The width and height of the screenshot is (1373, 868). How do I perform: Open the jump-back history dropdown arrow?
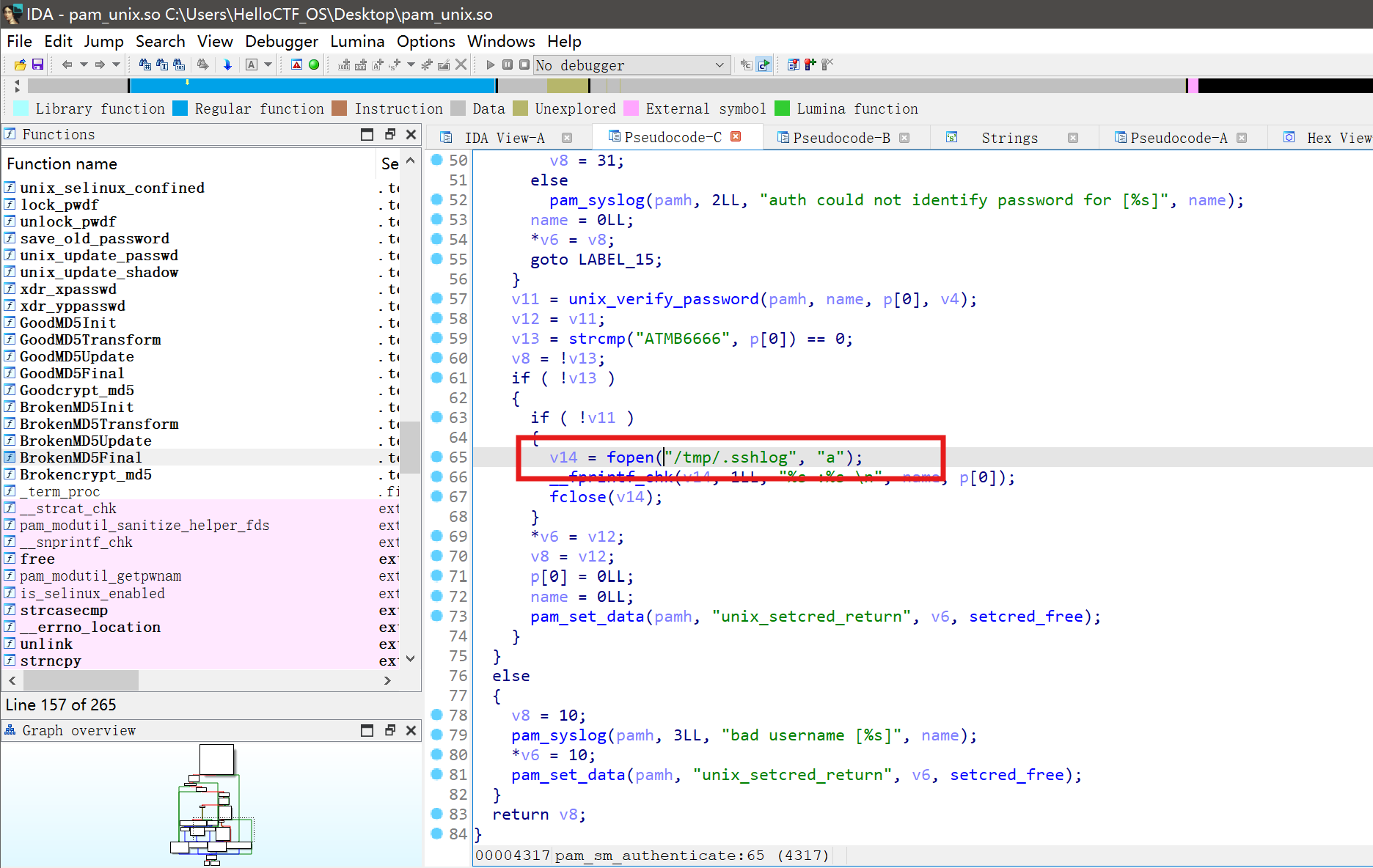[84, 65]
